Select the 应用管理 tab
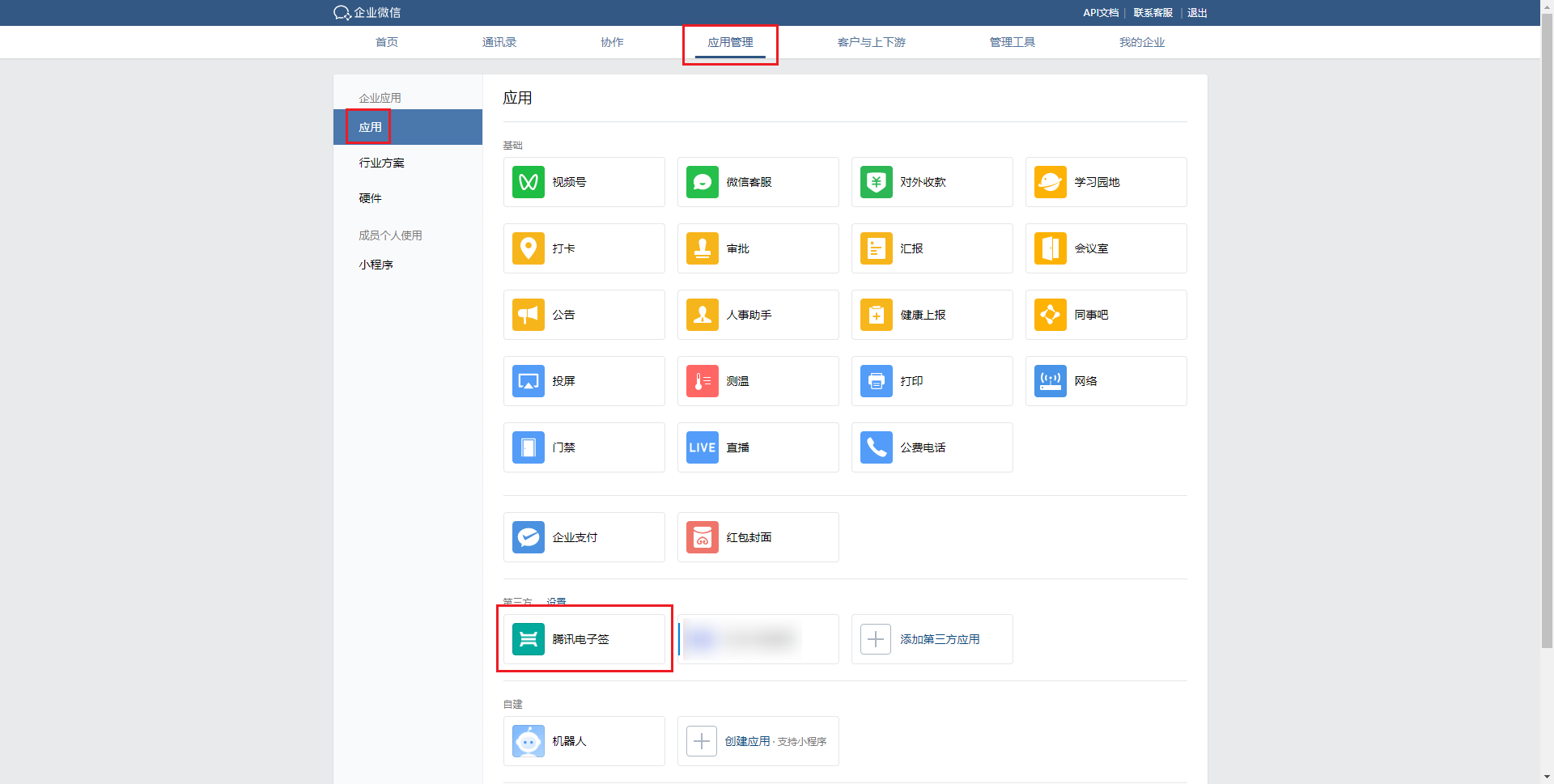Image resolution: width=1554 pixels, height=784 pixels. (x=730, y=42)
